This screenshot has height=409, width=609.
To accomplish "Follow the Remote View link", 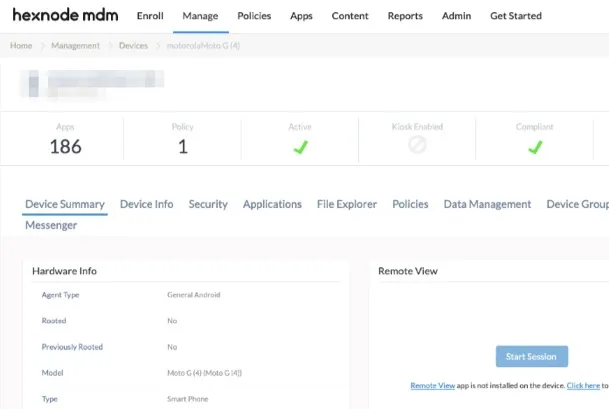I will point(433,385).
